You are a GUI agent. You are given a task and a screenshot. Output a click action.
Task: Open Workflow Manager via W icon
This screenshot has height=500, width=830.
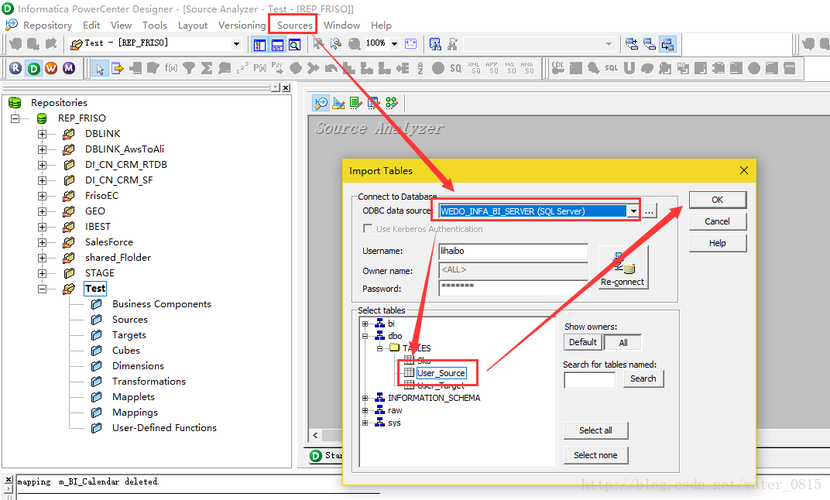tap(51, 68)
